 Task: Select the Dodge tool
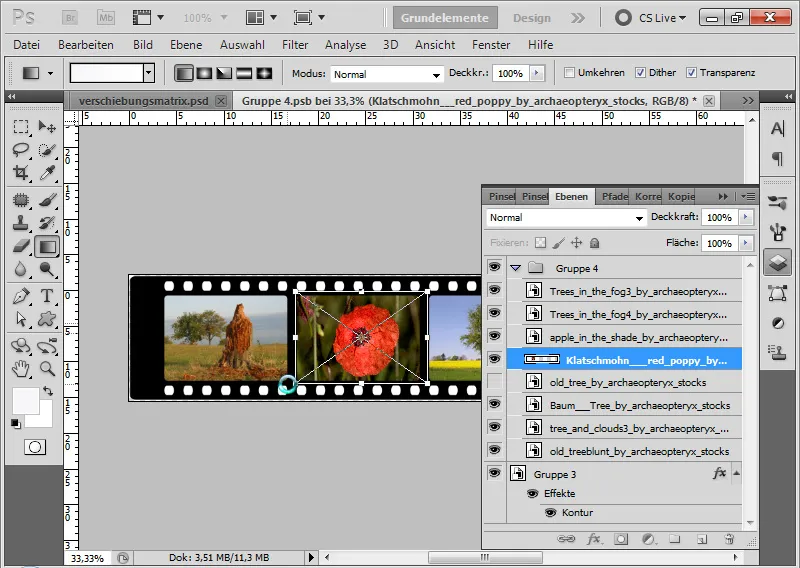[x=47, y=269]
